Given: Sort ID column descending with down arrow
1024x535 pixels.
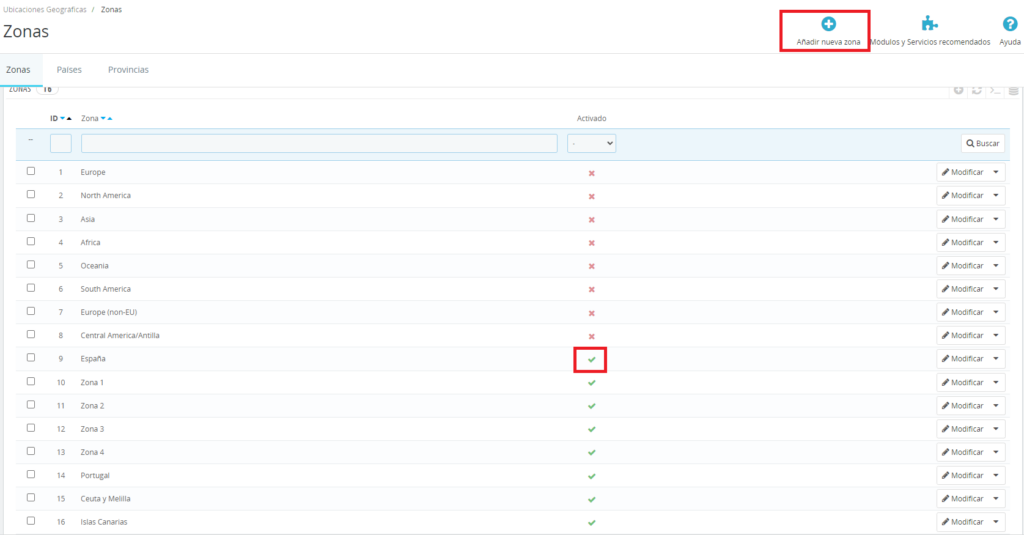Looking at the screenshot, I should point(63,119).
